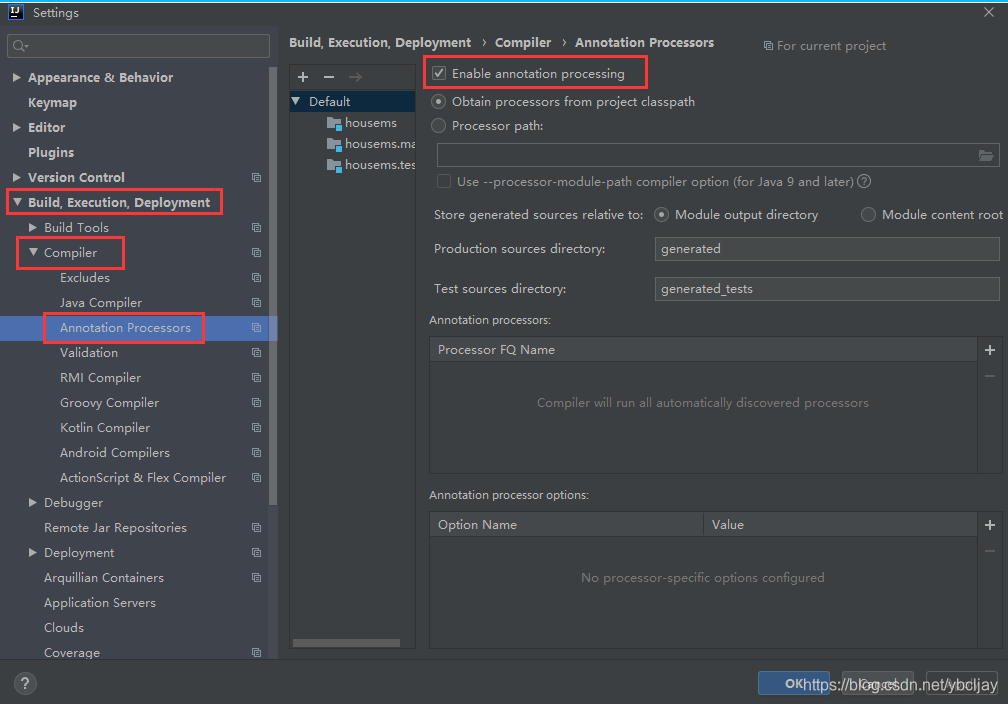Click project-level icon beside Version Control
1008x704 pixels.
[256, 177]
